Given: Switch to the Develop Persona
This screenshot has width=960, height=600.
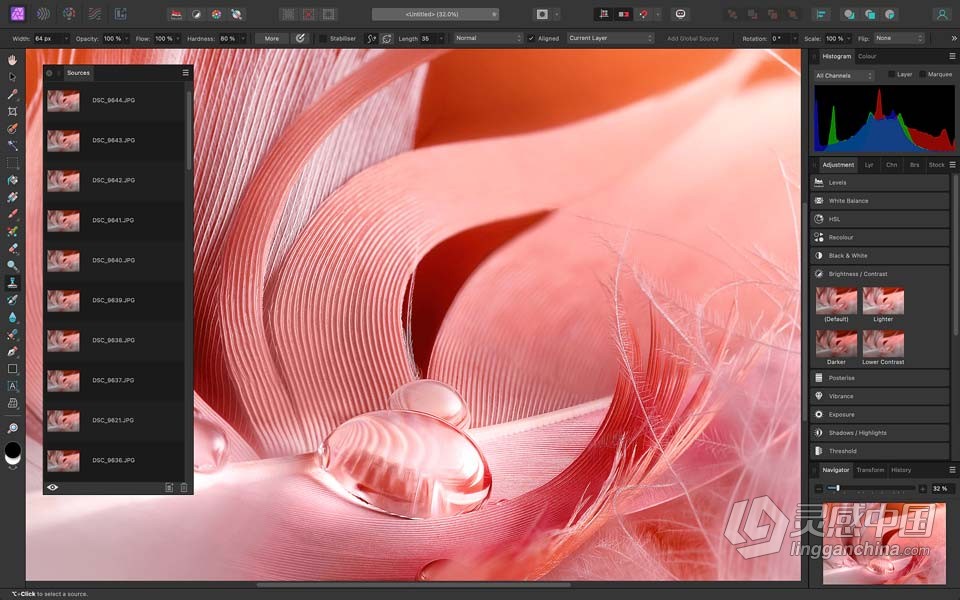Looking at the screenshot, I should coord(68,14).
